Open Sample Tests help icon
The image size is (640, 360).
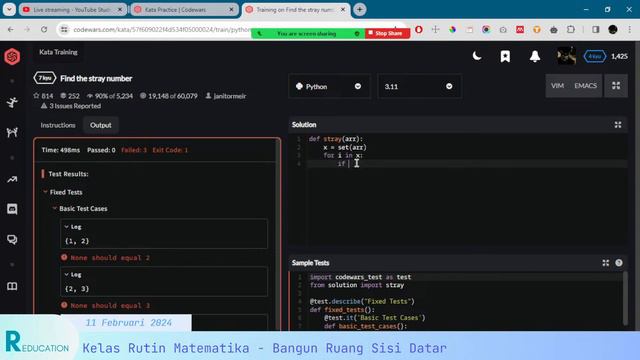[619, 263]
